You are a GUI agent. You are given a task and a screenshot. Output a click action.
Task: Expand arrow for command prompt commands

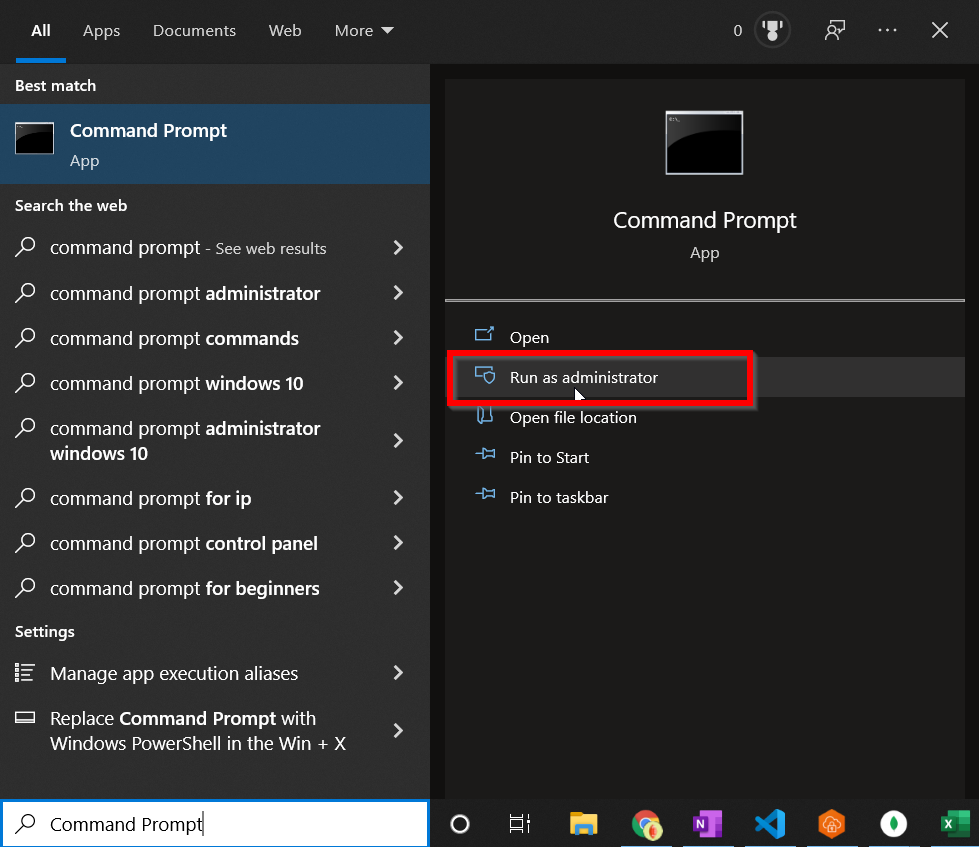398,338
